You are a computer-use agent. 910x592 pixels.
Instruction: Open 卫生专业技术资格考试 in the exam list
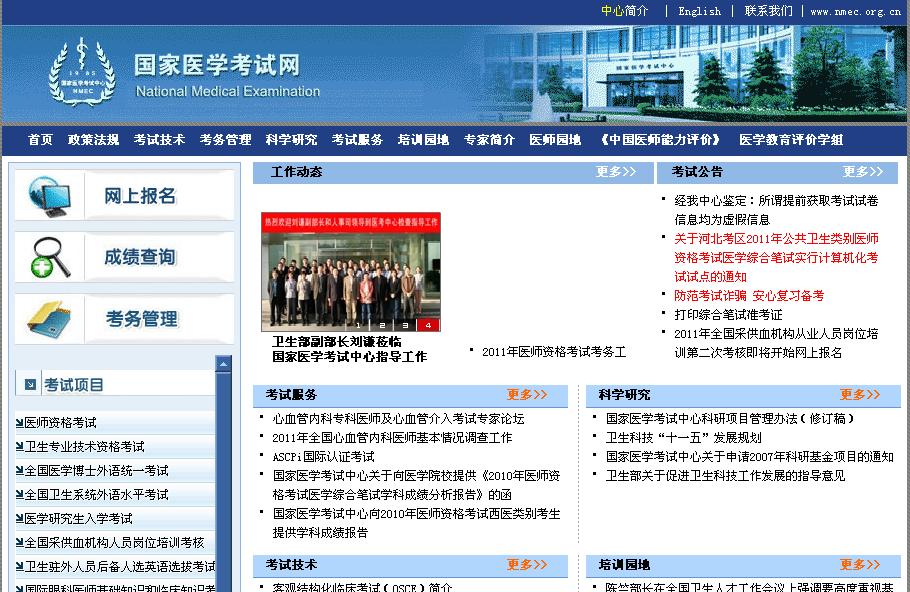pyautogui.click(x=84, y=447)
